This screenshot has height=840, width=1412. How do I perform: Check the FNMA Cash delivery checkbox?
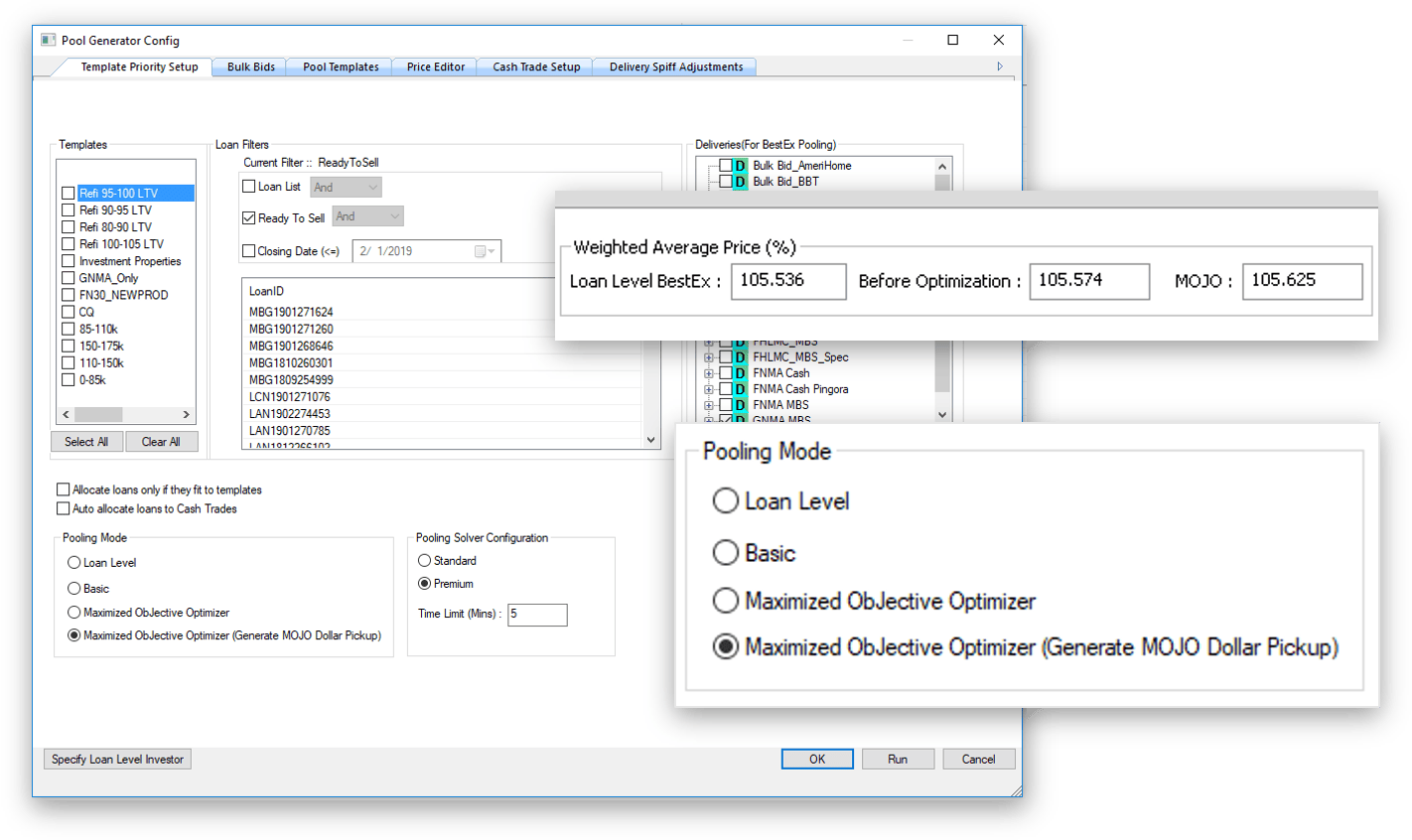pyautogui.click(x=726, y=373)
